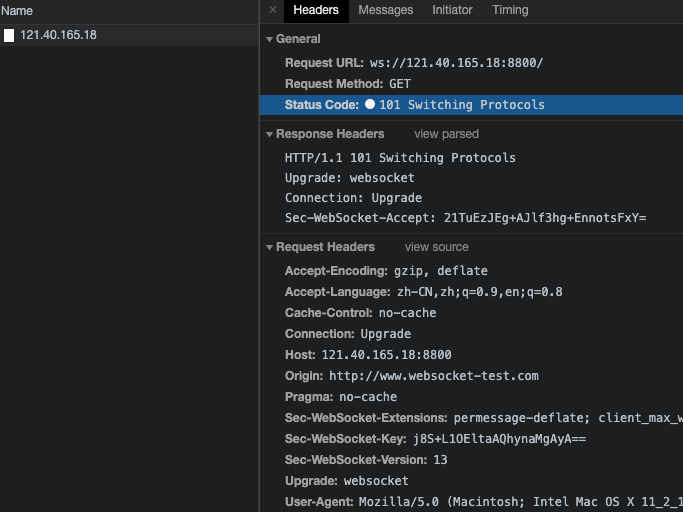The width and height of the screenshot is (683, 512).
Task: Click the Request Method GET row
Action: click(x=347, y=84)
